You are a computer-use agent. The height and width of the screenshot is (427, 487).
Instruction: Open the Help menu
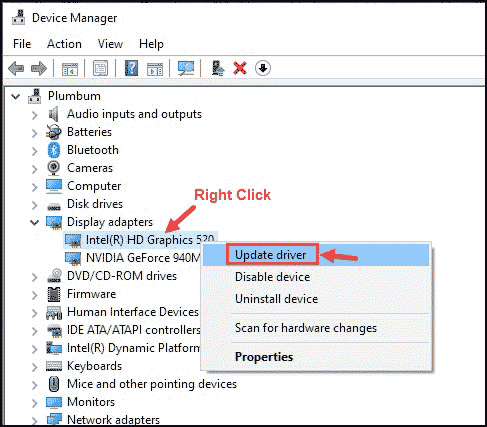[151, 44]
